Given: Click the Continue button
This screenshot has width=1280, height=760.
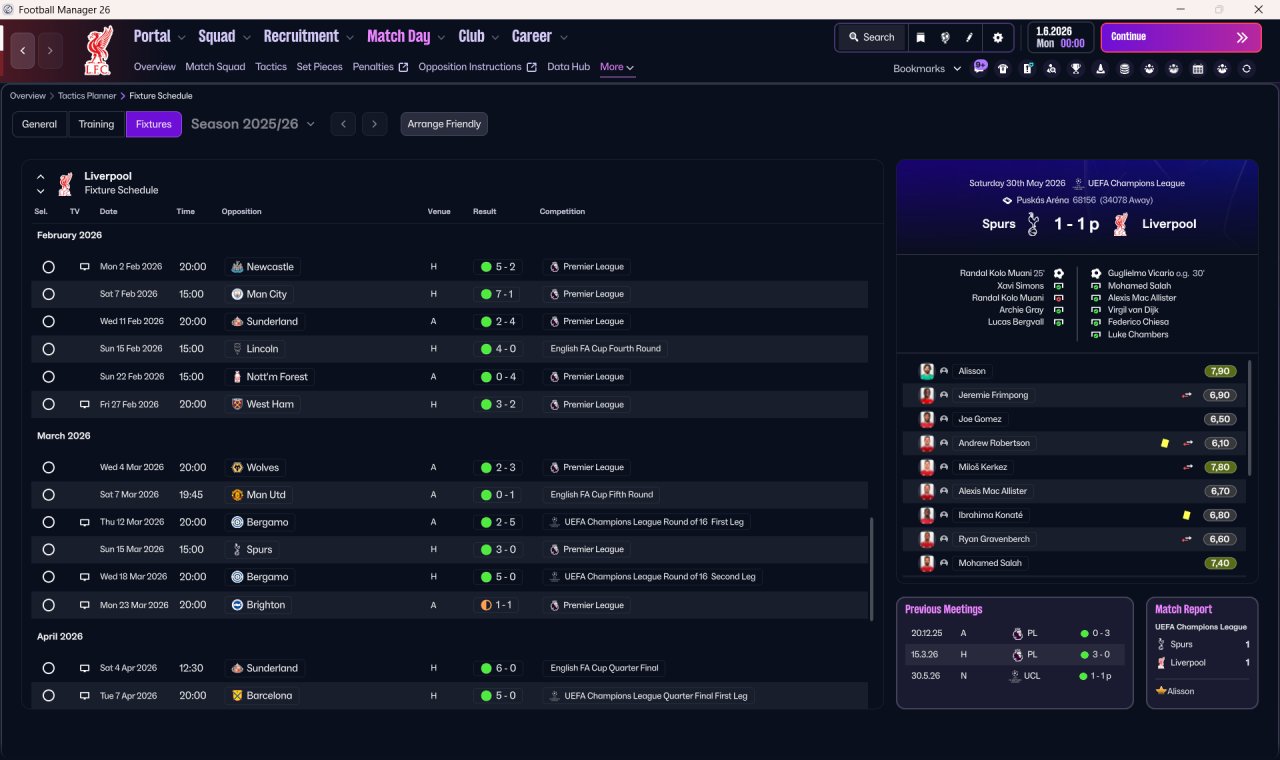Looking at the screenshot, I should (x=1181, y=37).
